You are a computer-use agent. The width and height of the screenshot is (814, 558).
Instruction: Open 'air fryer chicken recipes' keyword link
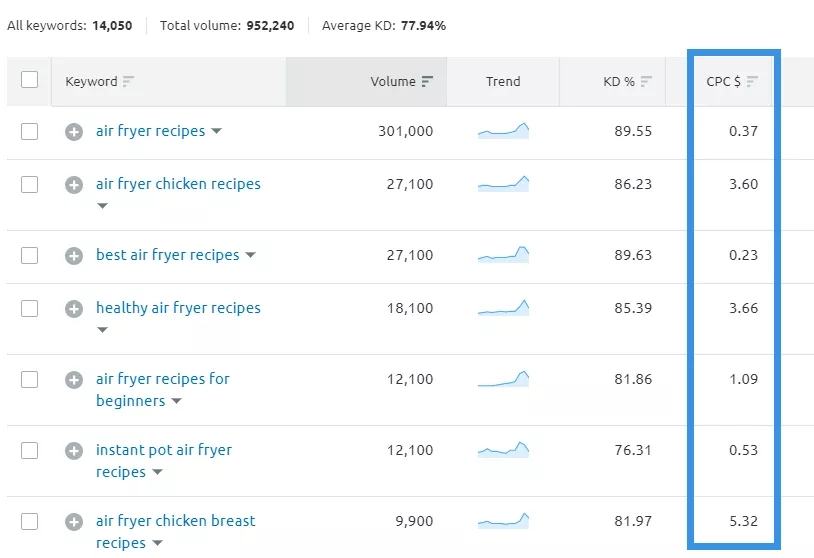pyautogui.click(x=178, y=184)
